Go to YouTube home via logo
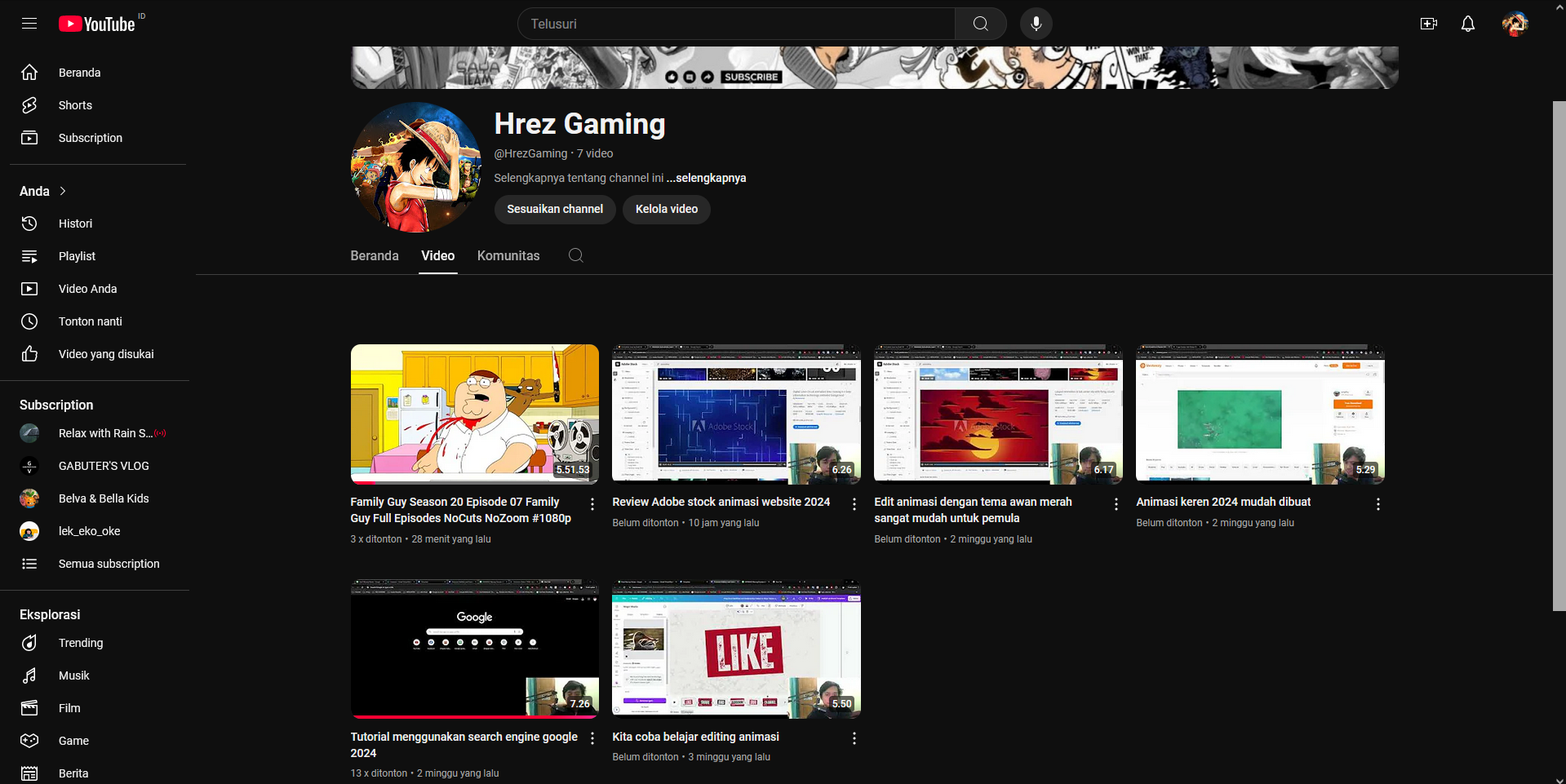This screenshot has height=784, width=1566. pos(97,24)
